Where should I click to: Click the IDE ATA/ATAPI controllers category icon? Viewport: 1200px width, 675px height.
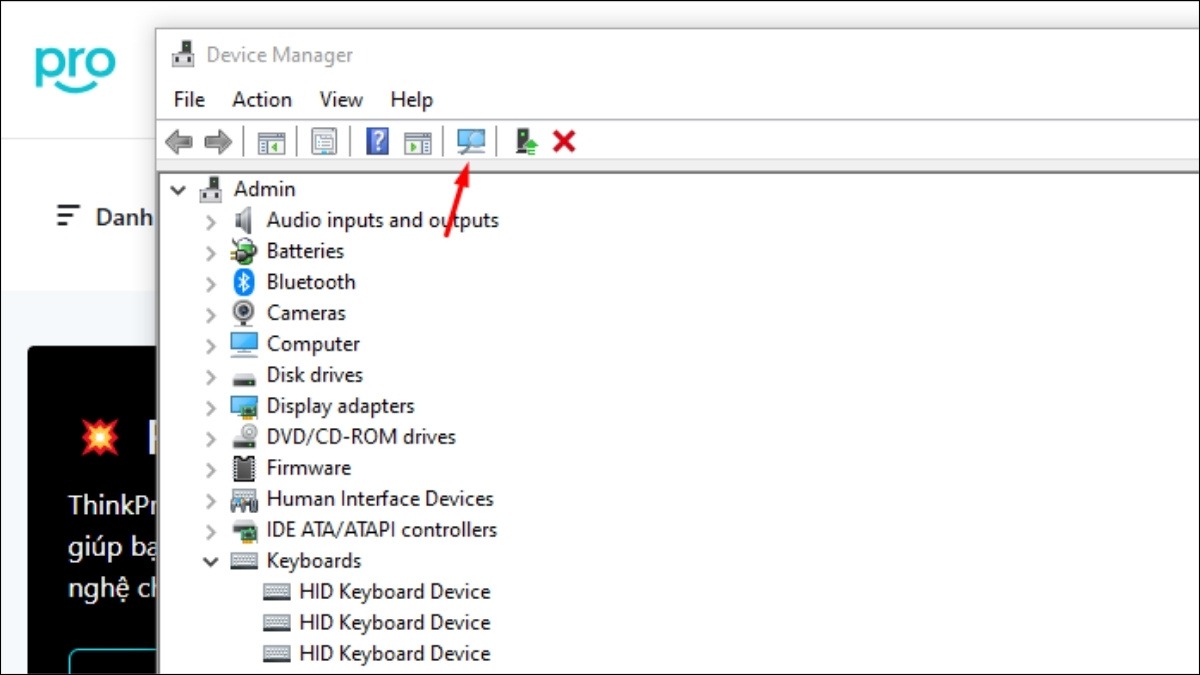(243, 530)
